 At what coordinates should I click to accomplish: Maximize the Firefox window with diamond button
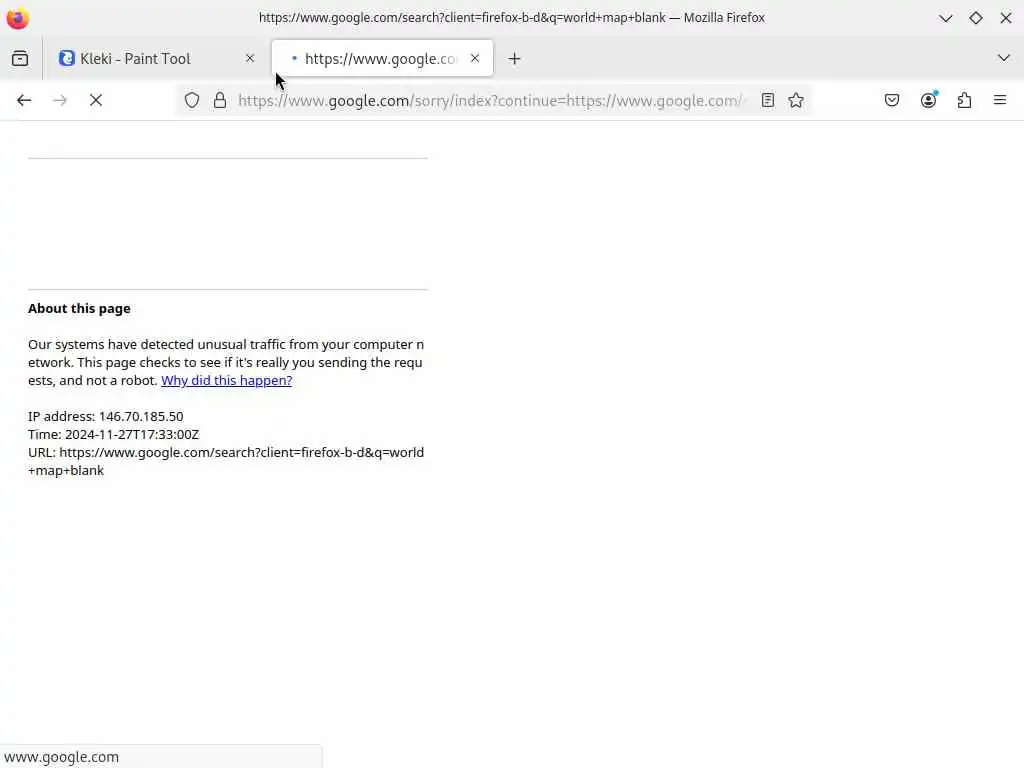tap(976, 18)
